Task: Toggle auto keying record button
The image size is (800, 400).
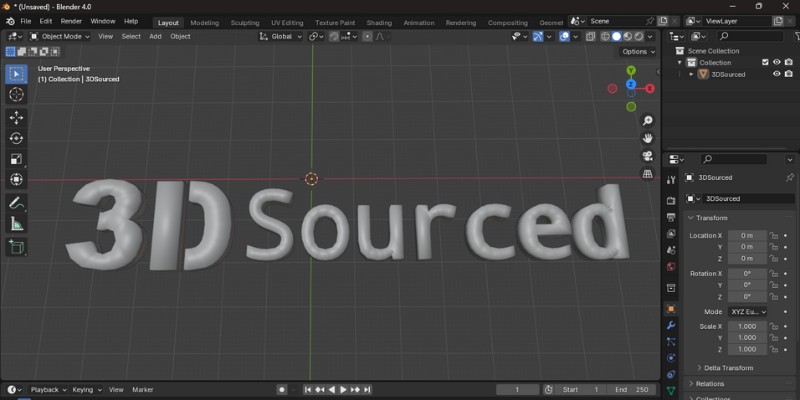Action: pyautogui.click(x=282, y=389)
